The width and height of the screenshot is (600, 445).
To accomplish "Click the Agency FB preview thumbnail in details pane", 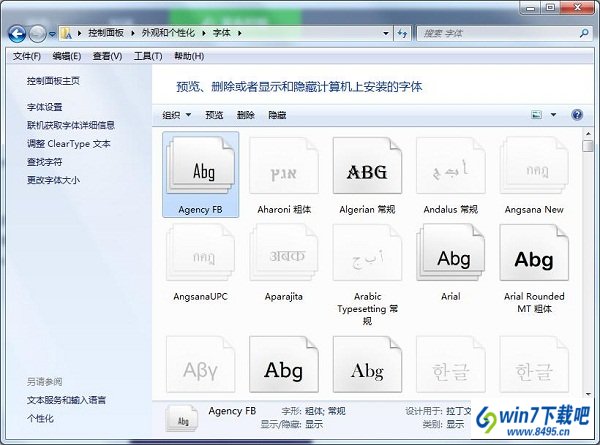I will [x=182, y=419].
